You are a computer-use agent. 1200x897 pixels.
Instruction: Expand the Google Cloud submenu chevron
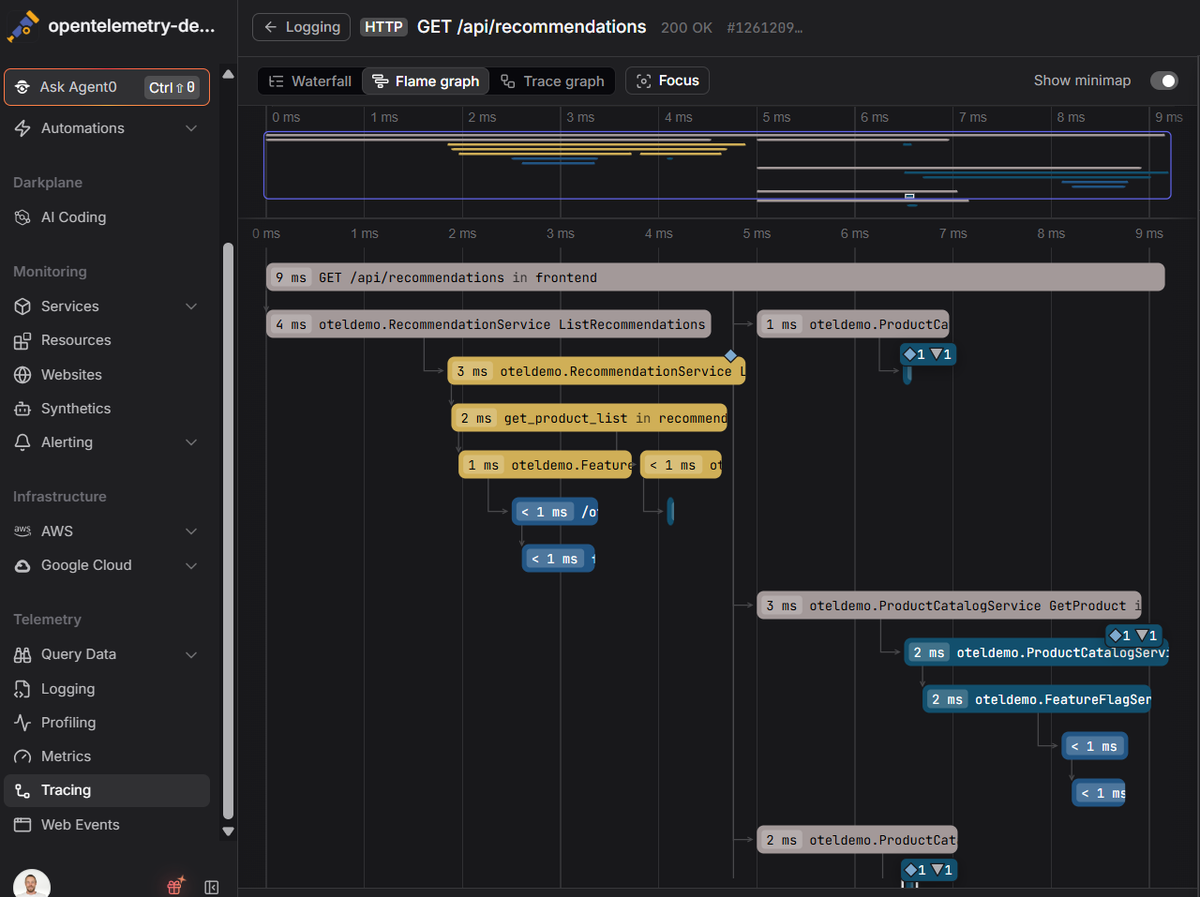click(192, 565)
